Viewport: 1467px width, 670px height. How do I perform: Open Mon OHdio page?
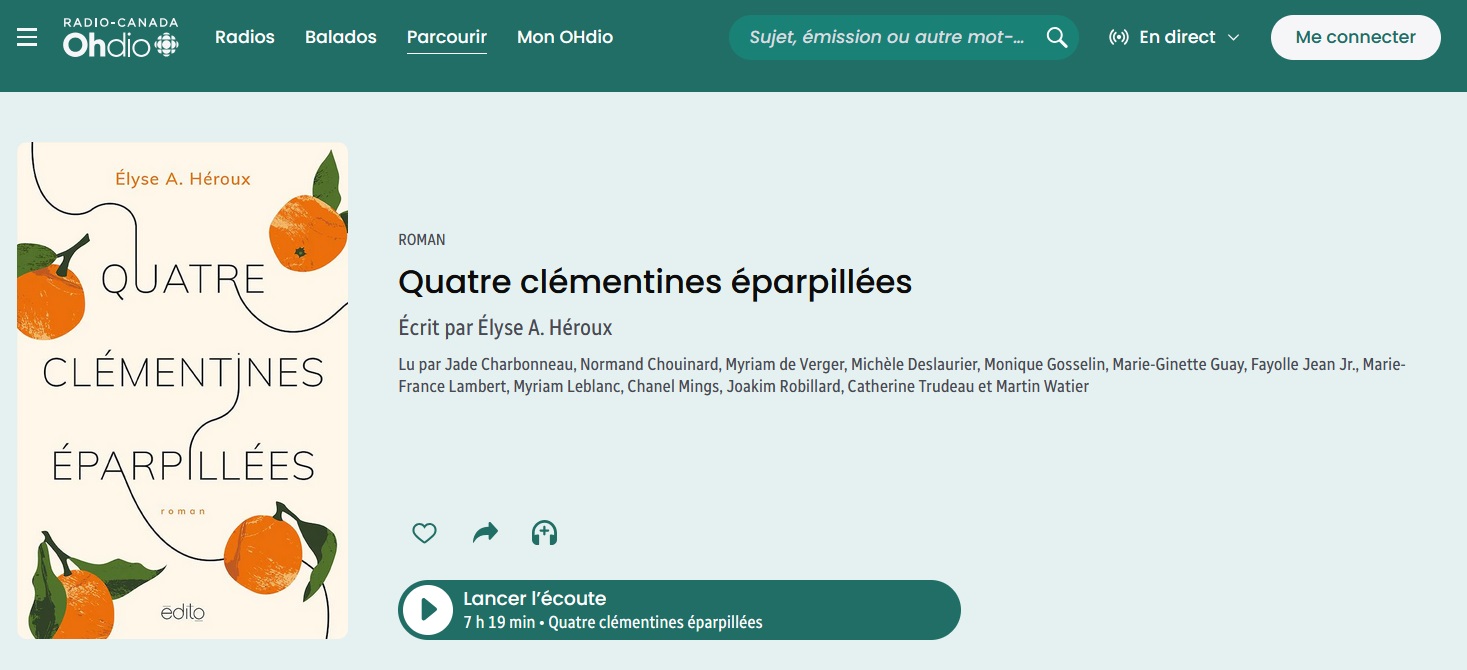coord(565,37)
